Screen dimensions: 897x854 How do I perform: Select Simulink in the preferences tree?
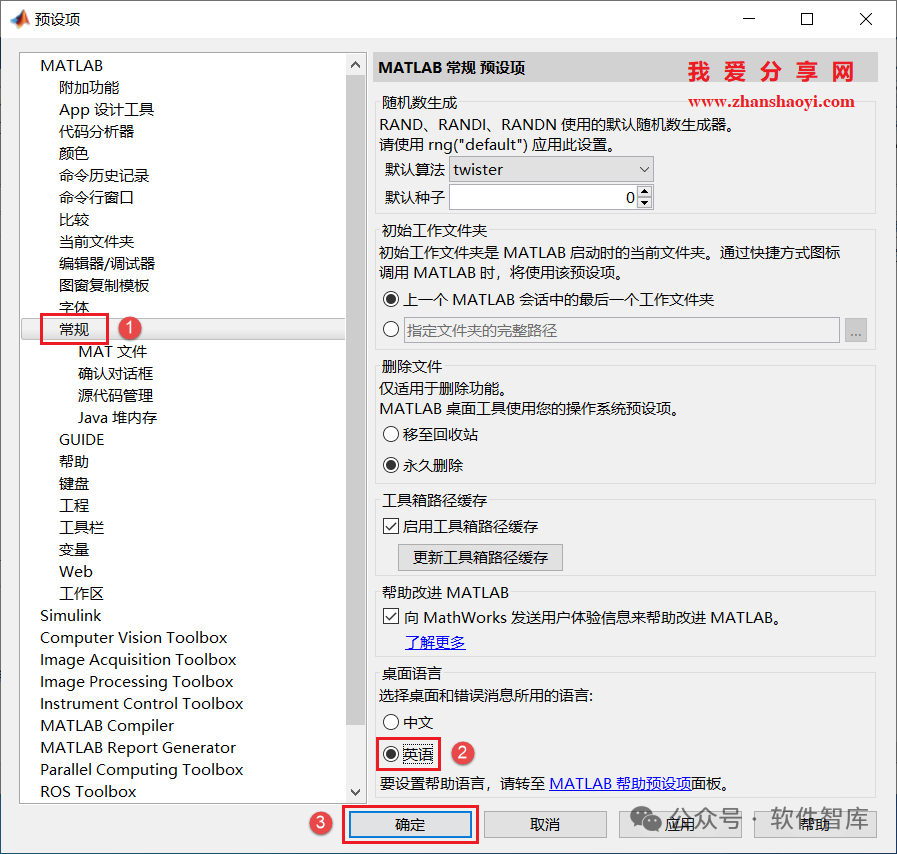(x=70, y=615)
